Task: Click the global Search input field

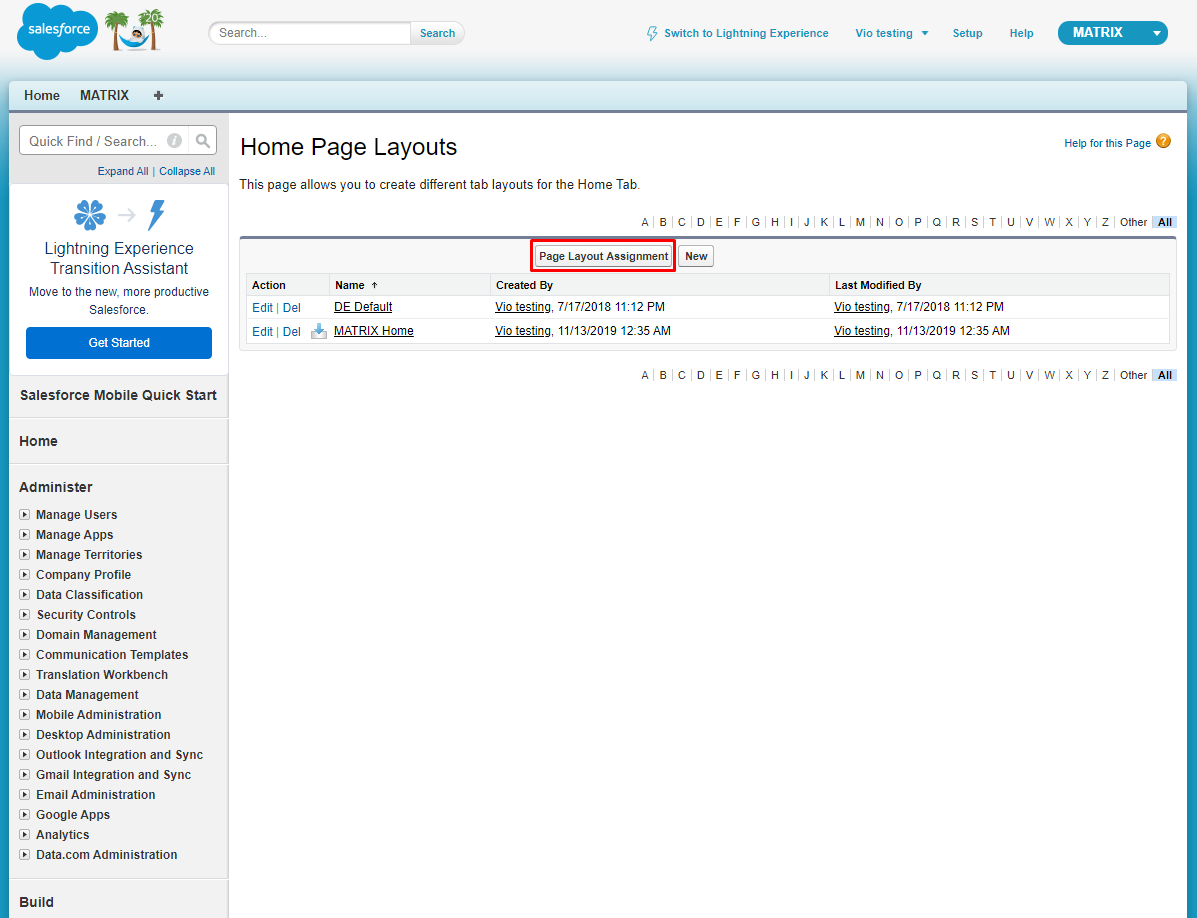Action: [x=311, y=34]
